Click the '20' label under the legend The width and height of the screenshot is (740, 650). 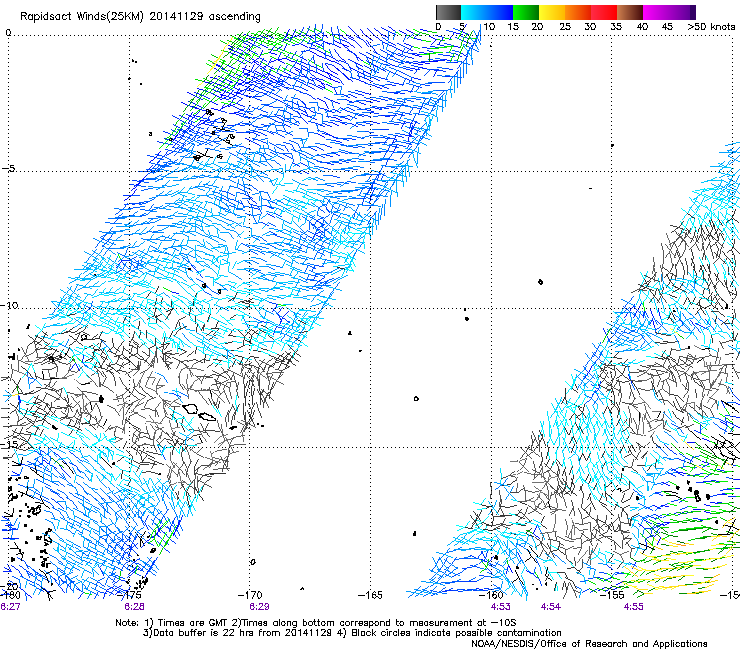537,27
